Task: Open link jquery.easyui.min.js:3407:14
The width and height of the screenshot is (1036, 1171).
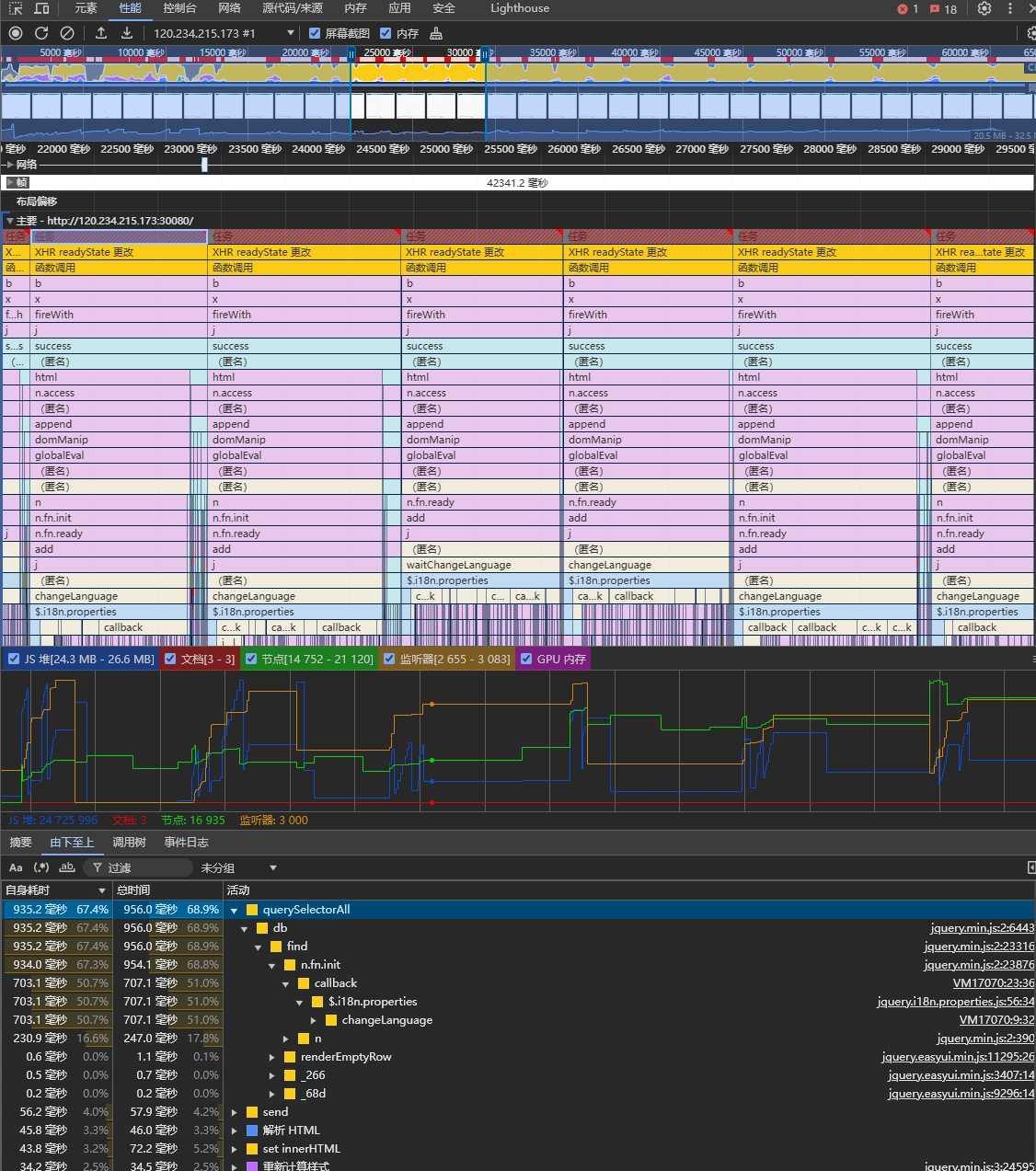Action: (961, 1075)
